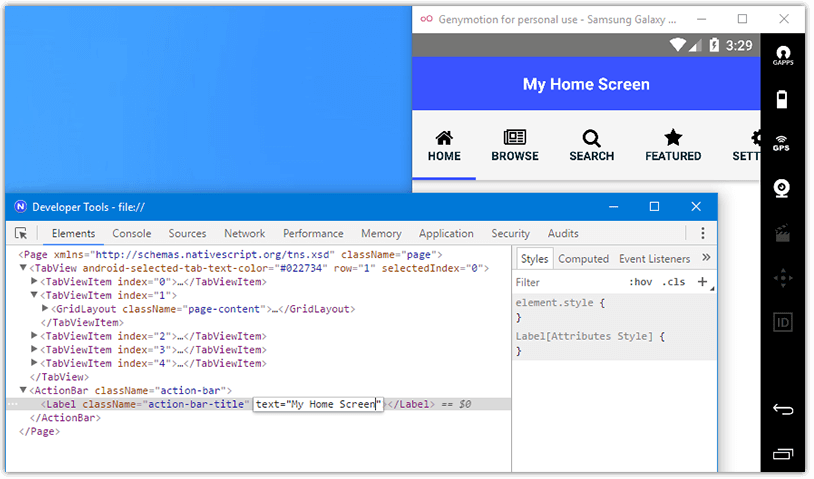This screenshot has width=814, height=479.
Task: Close the Developer Tools window
Action: (696, 207)
